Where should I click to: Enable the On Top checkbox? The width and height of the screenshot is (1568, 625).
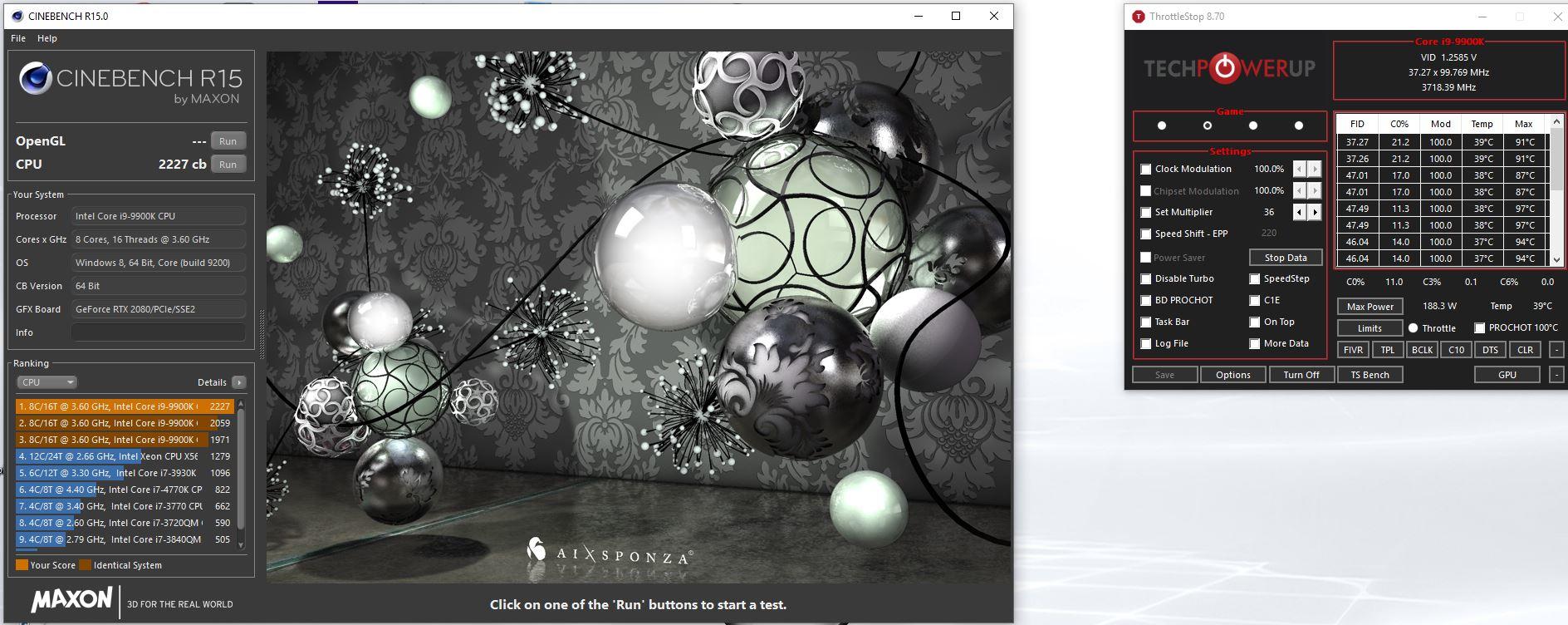point(1255,322)
